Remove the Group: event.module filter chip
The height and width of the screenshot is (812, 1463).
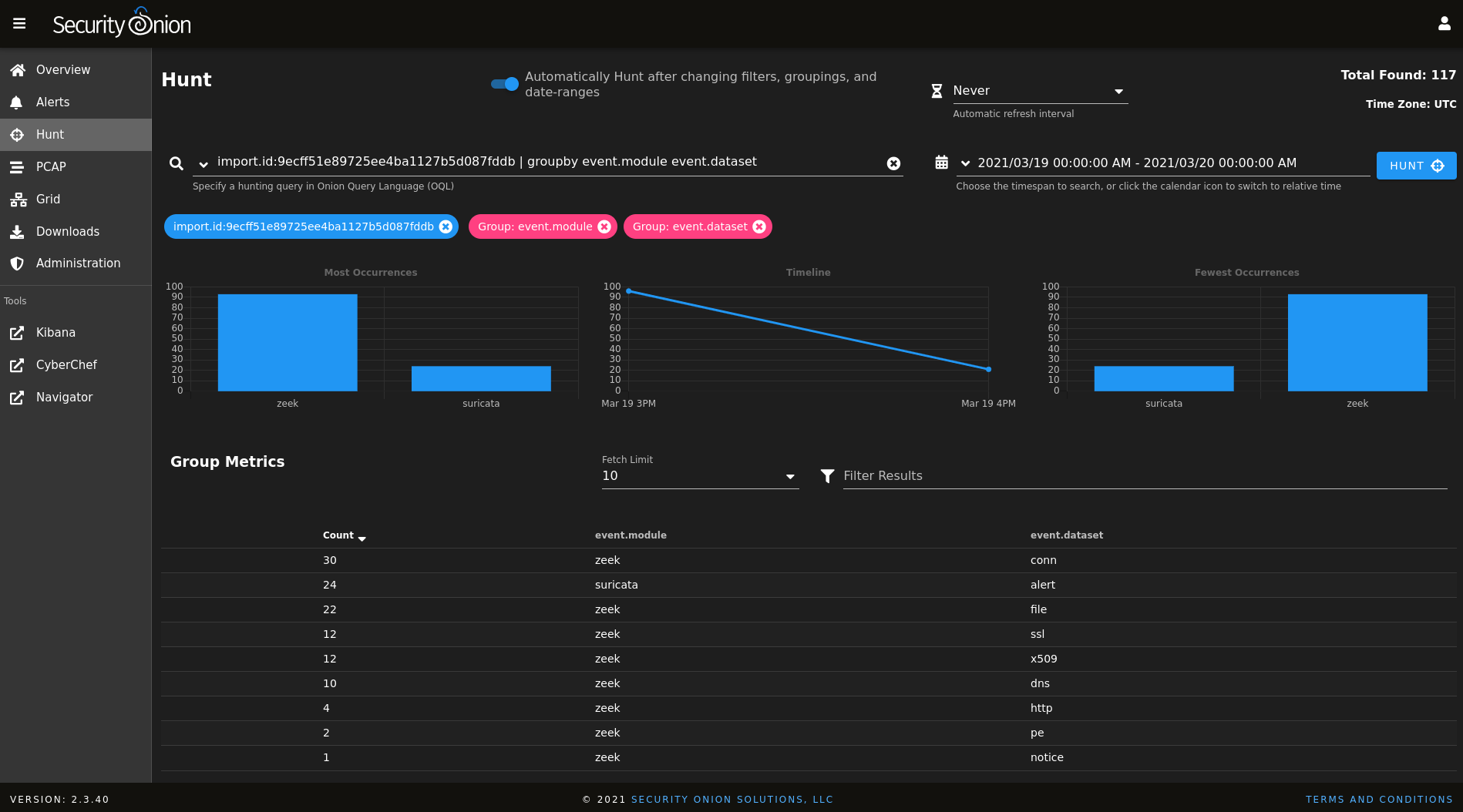coord(604,226)
